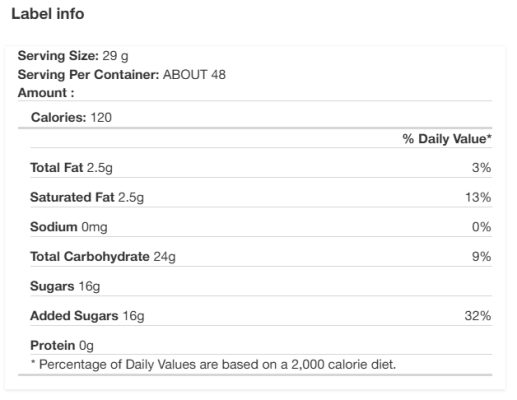Viewport: 517px width, 400px height.
Task: Select the Added Sugars 16g row
Action: coord(261,316)
